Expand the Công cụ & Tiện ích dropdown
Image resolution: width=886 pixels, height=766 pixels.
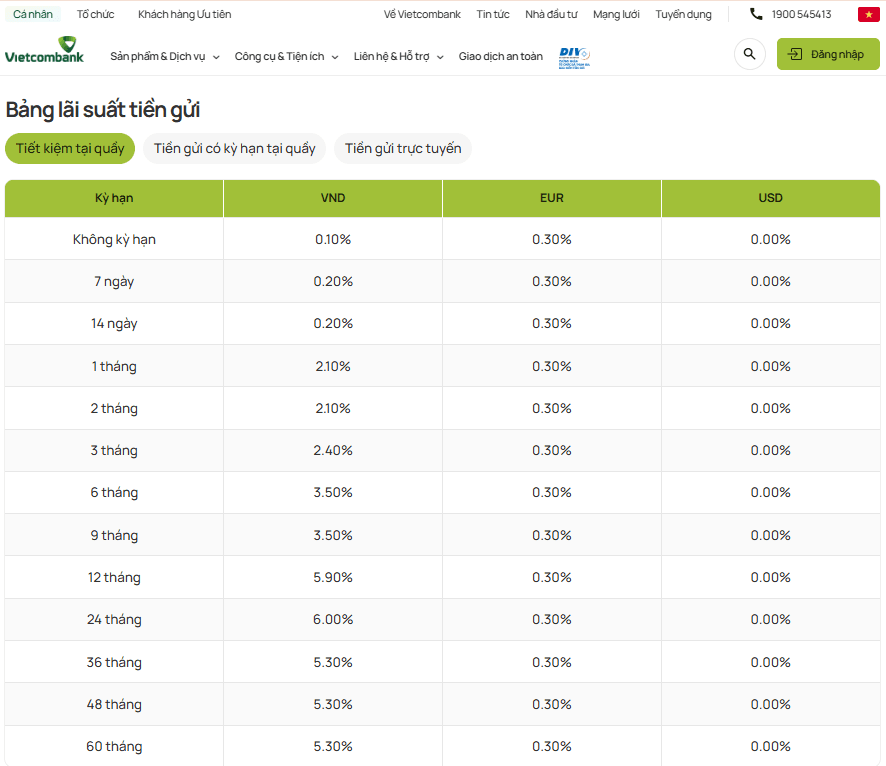click(x=286, y=56)
